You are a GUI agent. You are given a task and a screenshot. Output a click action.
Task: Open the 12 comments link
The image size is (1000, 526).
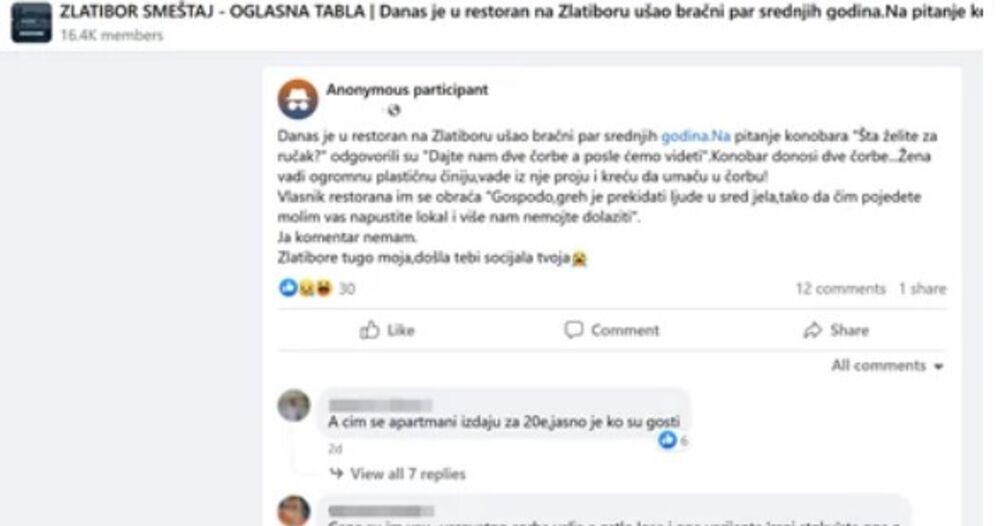[x=840, y=289]
